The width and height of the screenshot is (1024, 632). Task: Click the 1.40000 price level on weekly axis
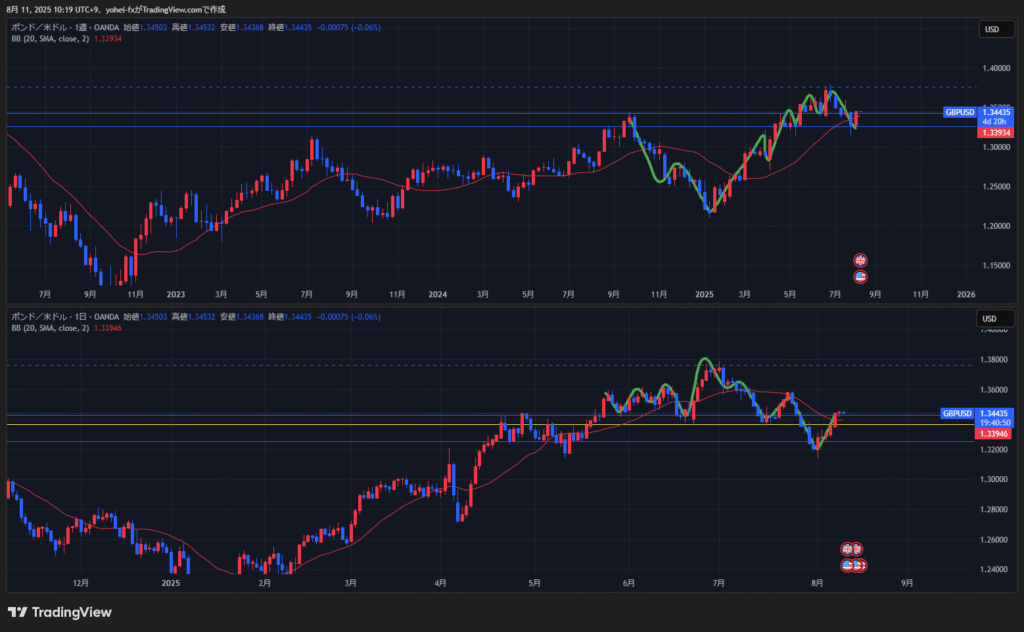(x=996, y=69)
